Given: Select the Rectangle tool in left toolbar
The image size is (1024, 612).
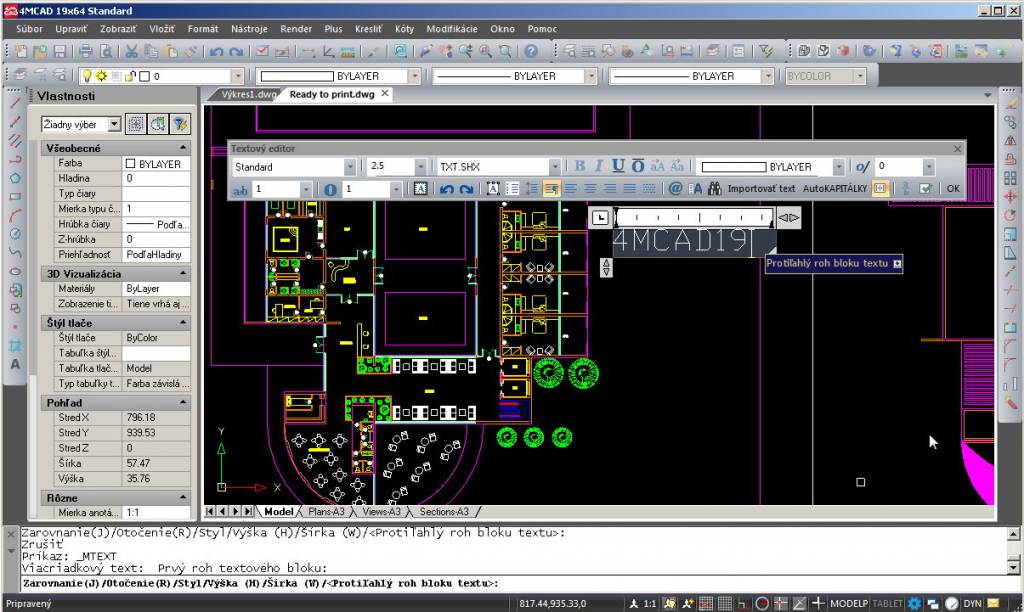Looking at the screenshot, I should coord(15,196).
